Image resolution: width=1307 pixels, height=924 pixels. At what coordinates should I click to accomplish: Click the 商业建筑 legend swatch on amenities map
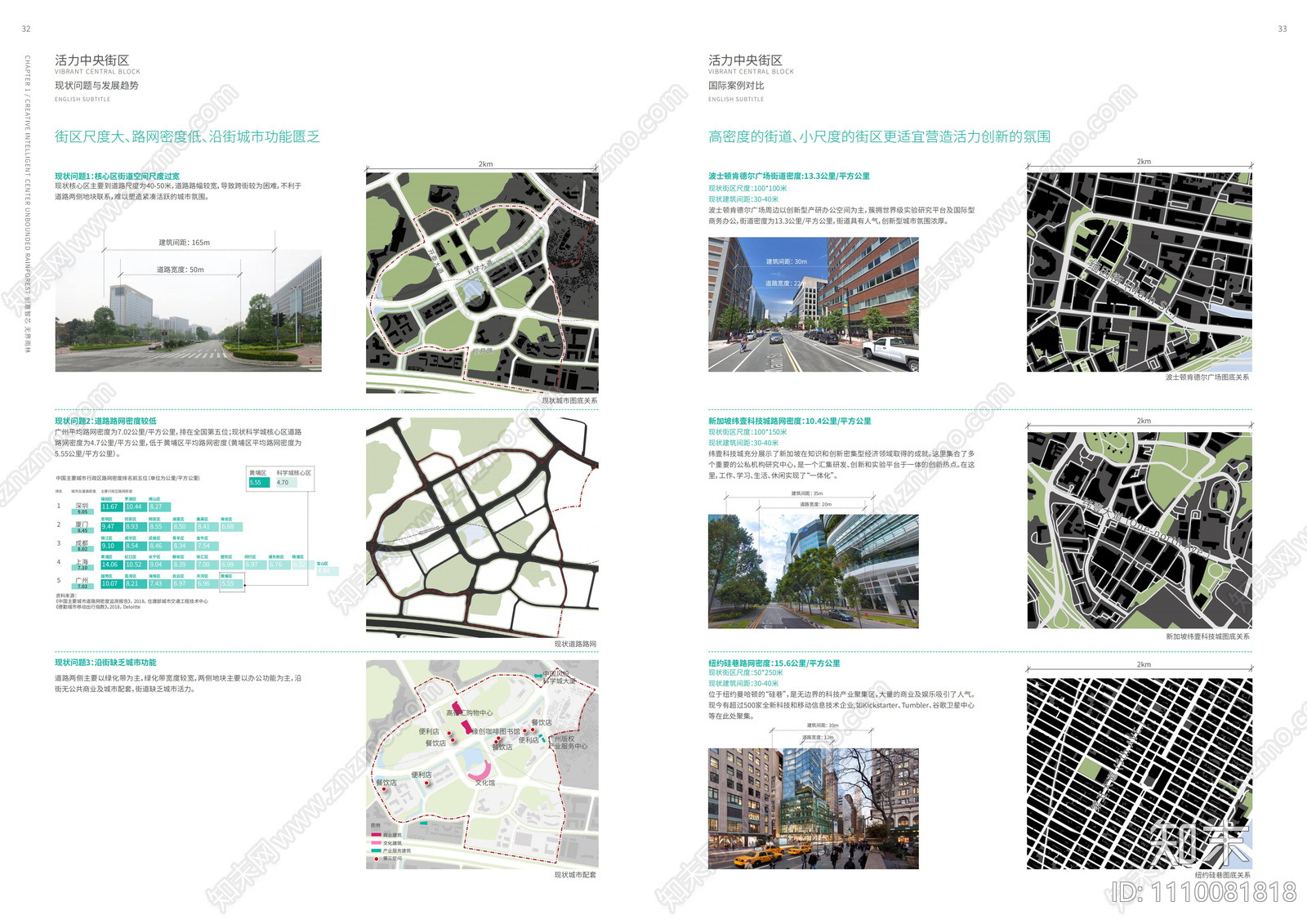(x=376, y=835)
